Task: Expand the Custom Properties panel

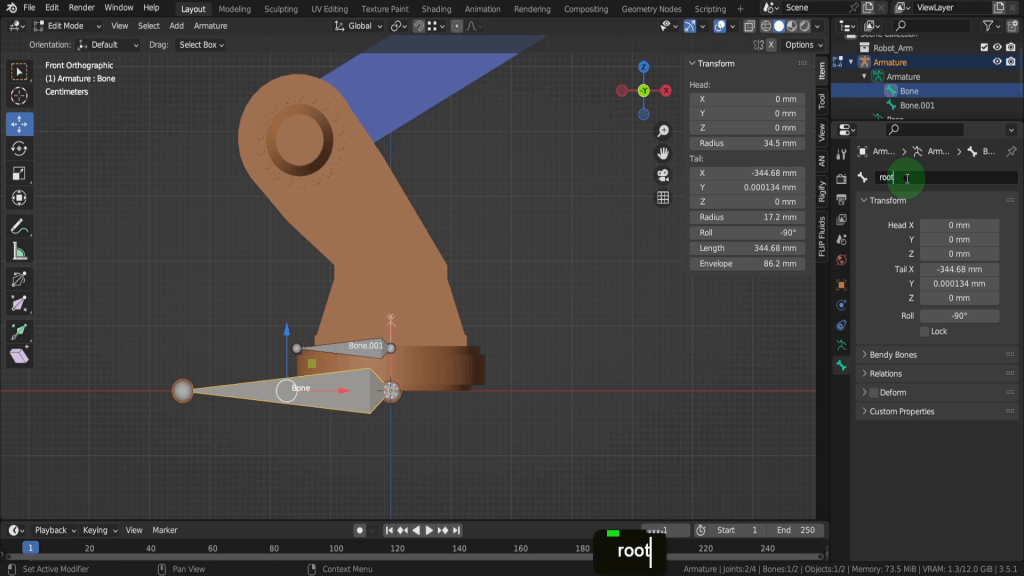Action: coord(902,412)
